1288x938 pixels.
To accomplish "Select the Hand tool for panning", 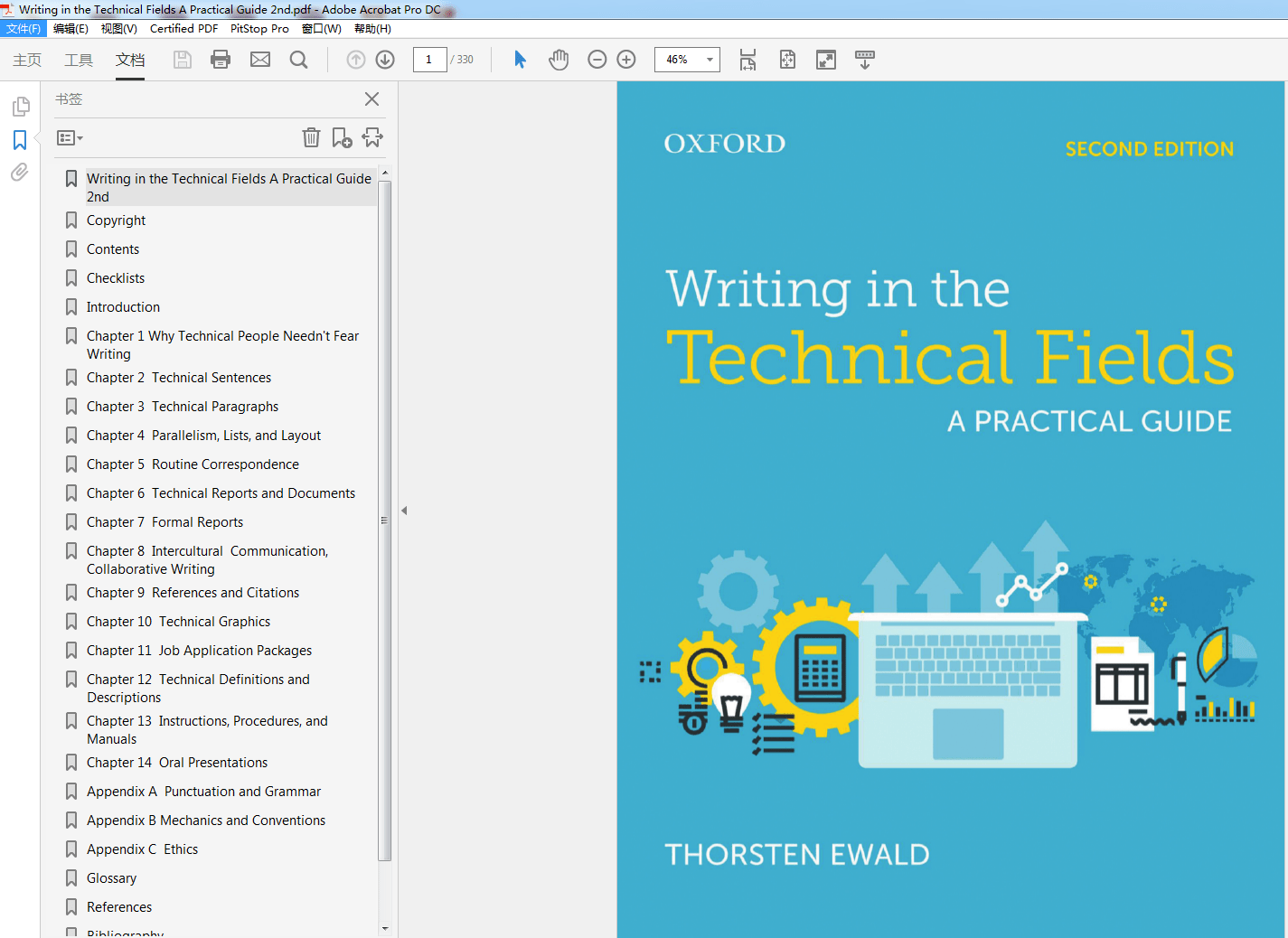I will [x=559, y=59].
